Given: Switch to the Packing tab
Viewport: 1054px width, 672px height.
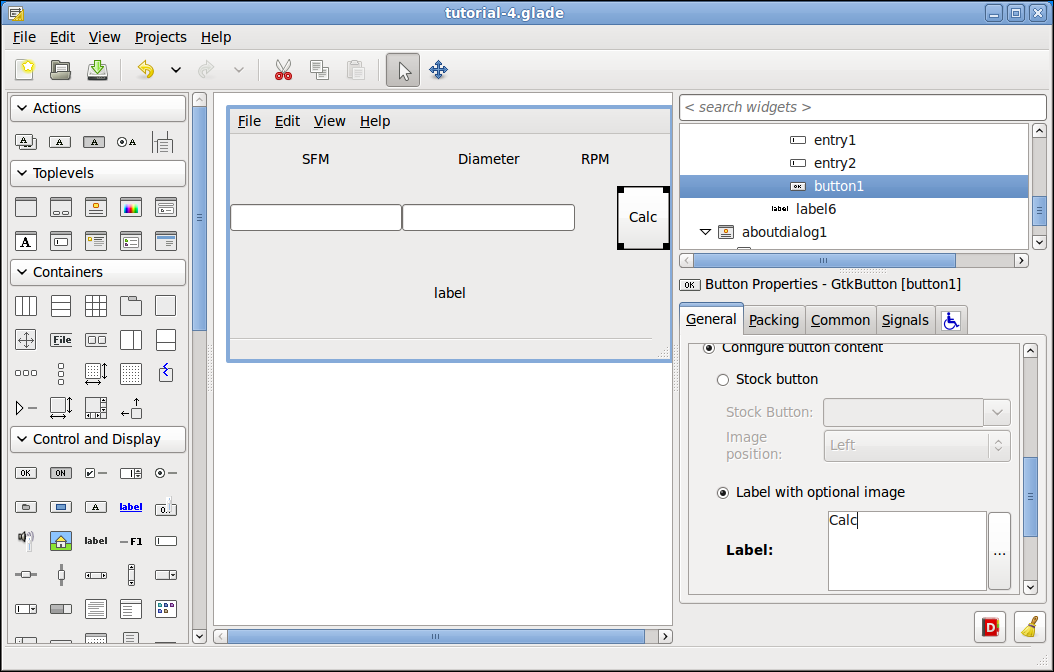Looking at the screenshot, I should 774,321.
